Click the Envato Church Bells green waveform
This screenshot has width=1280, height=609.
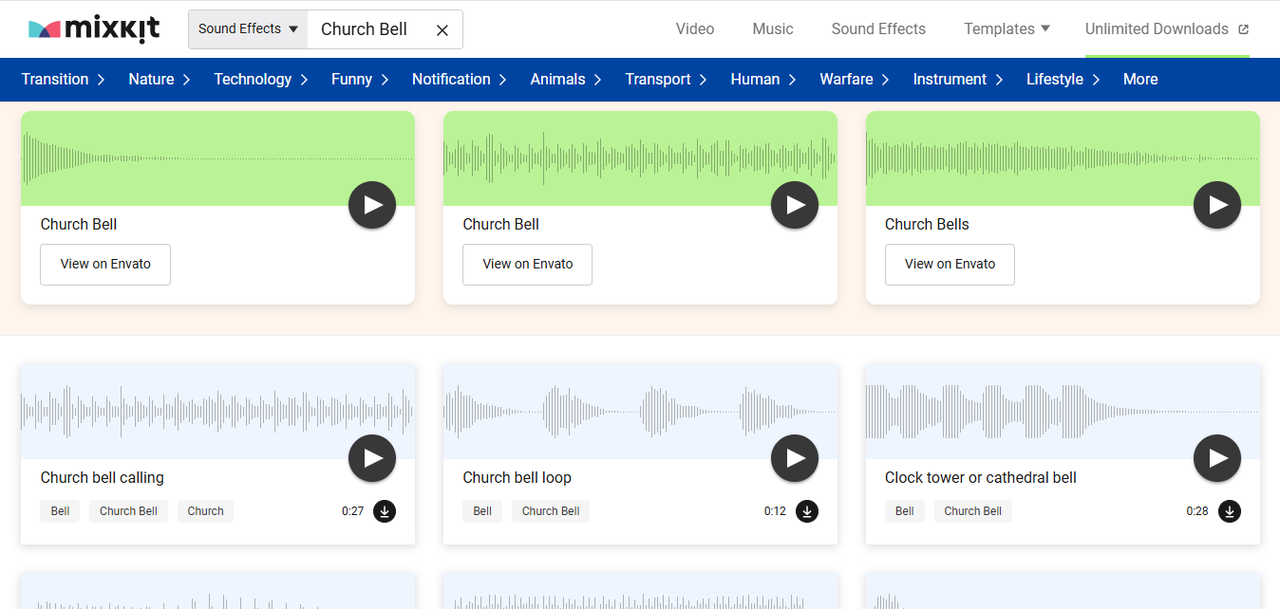(x=1062, y=158)
